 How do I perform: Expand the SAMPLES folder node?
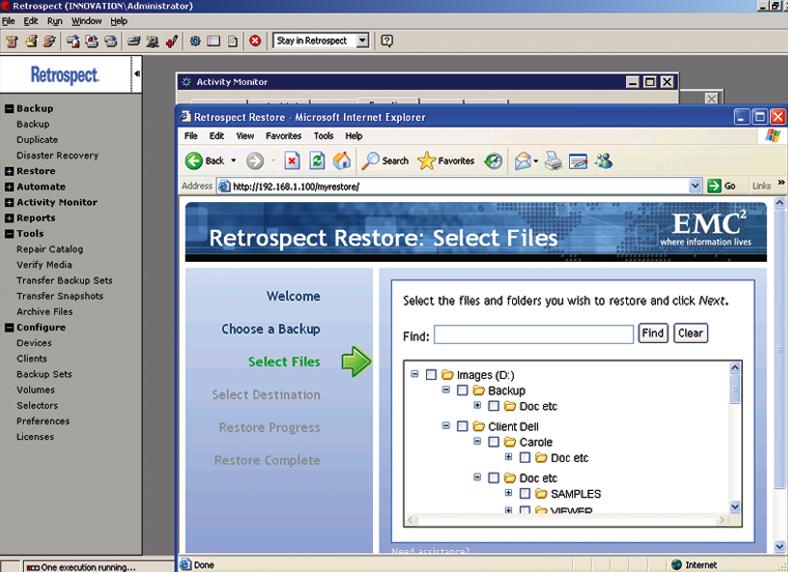[509, 493]
